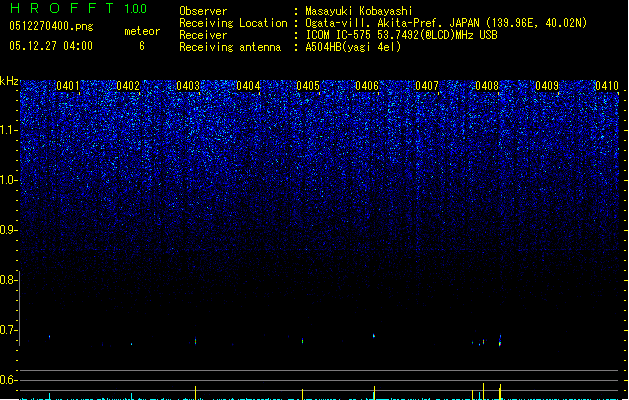This screenshot has height=400, width=629.
Task: Click the meteor echo just after 0406
Action: (374, 336)
